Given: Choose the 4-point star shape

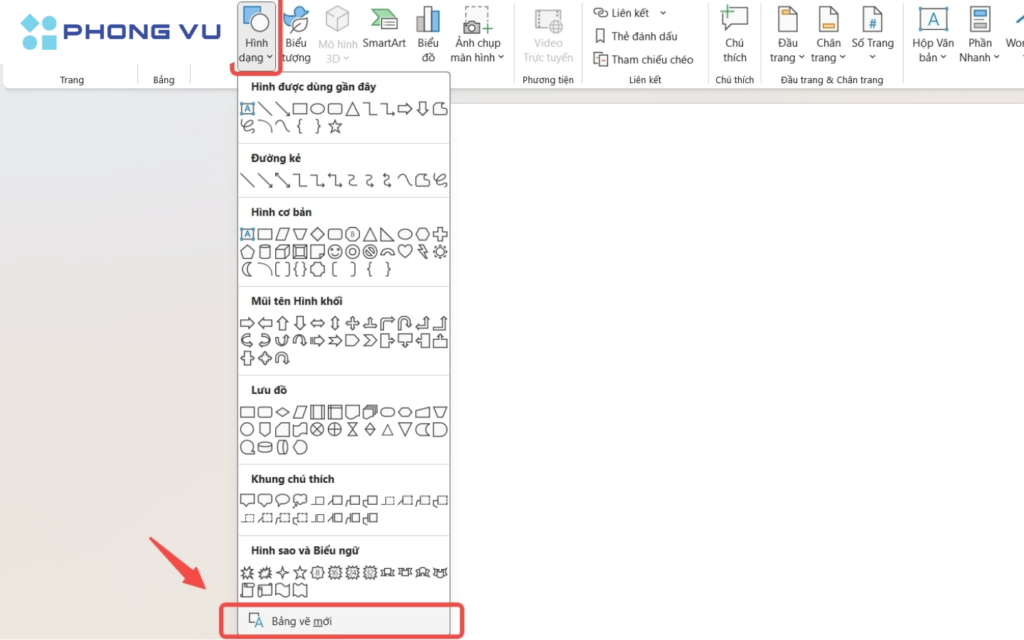Looking at the screenshot, I should coord(283,572).
